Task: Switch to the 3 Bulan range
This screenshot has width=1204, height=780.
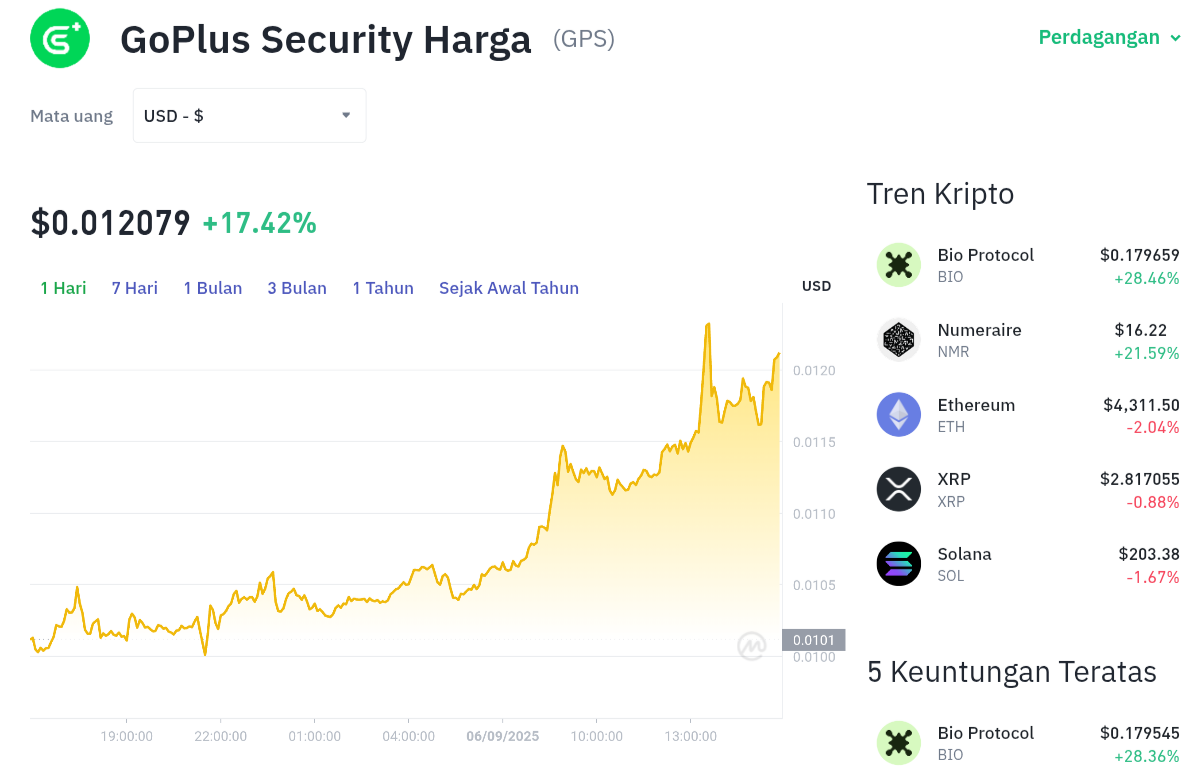Action: 297,288
